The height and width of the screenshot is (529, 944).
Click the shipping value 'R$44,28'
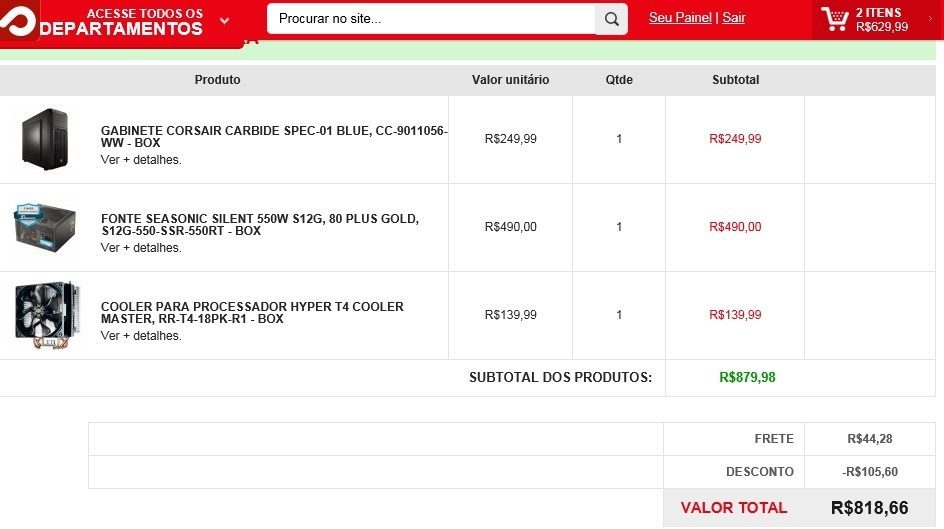click(870, 439)
